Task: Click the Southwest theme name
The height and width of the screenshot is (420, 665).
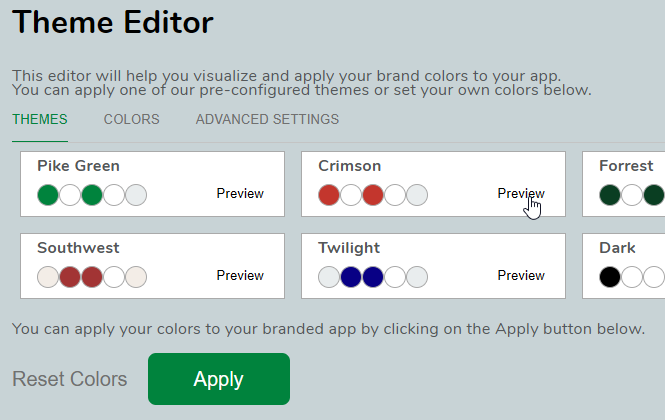Action: 80,248
